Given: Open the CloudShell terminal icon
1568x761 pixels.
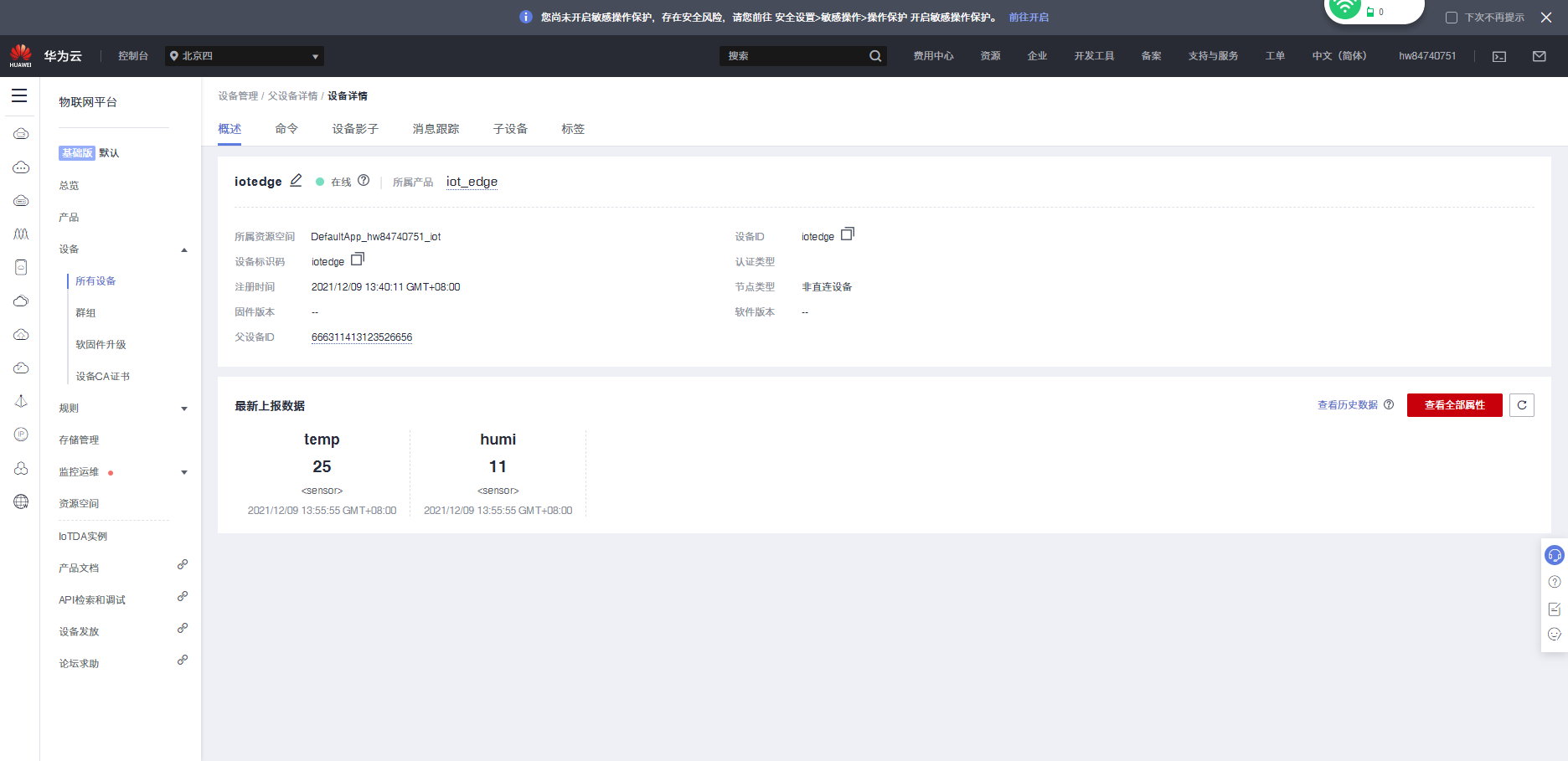Looking at the screenshot, I should 1499,56.
